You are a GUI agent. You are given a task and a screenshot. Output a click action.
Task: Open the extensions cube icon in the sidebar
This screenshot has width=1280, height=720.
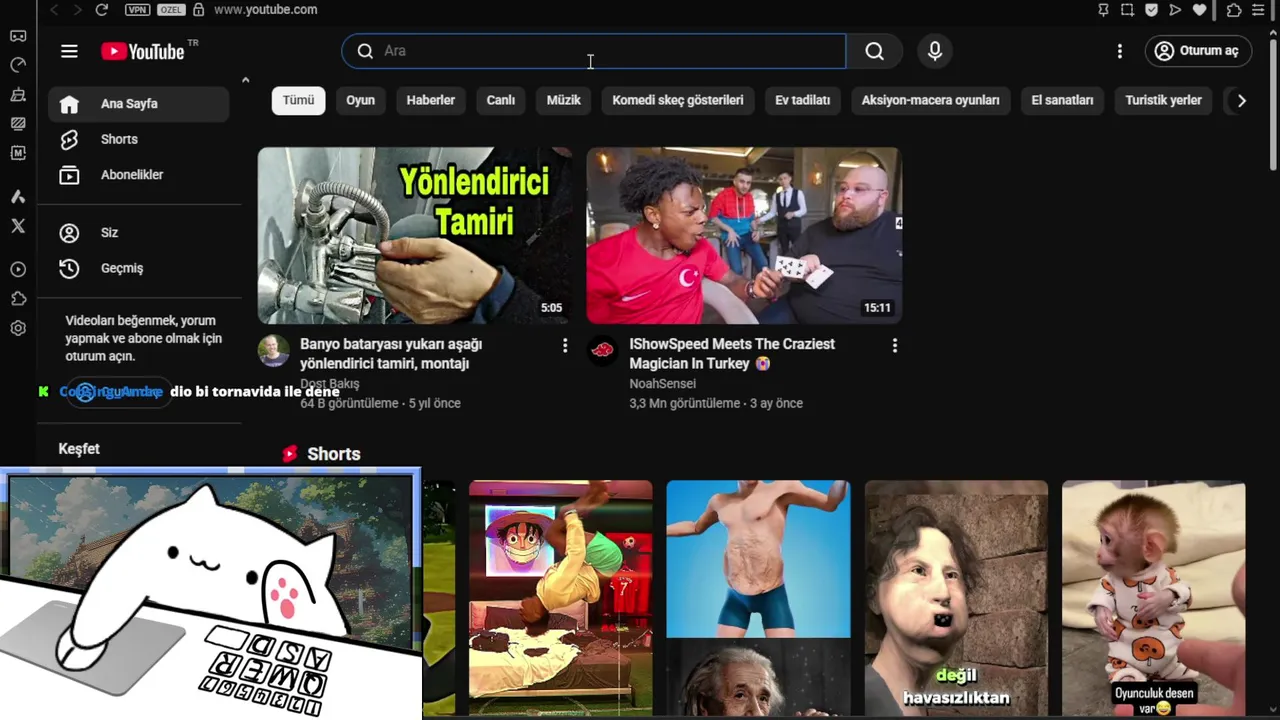click(x=18, y=299)
